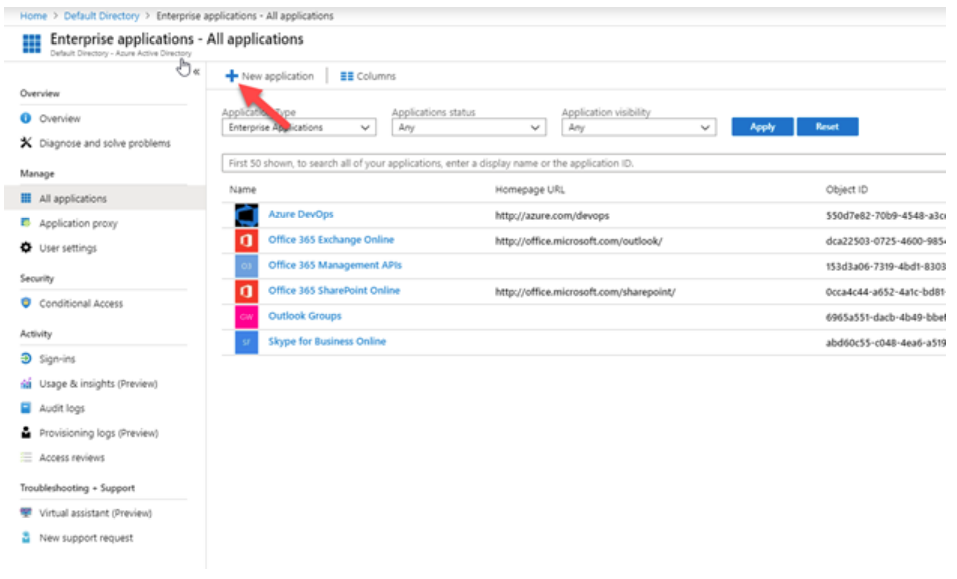Open Skype for Business Online link
This screenshot has height=579, width=957.
pos(327,342)
